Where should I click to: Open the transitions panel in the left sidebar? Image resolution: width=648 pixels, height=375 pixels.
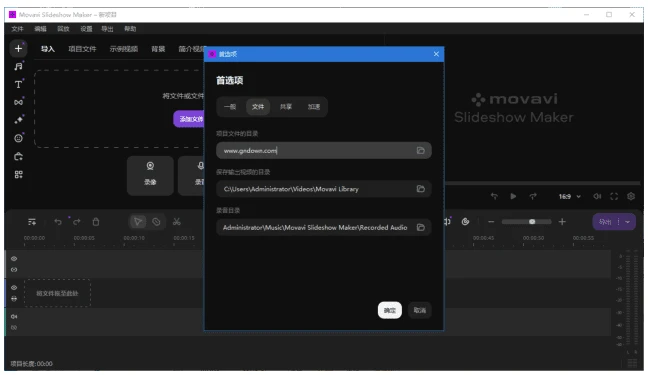pos(18,102)
